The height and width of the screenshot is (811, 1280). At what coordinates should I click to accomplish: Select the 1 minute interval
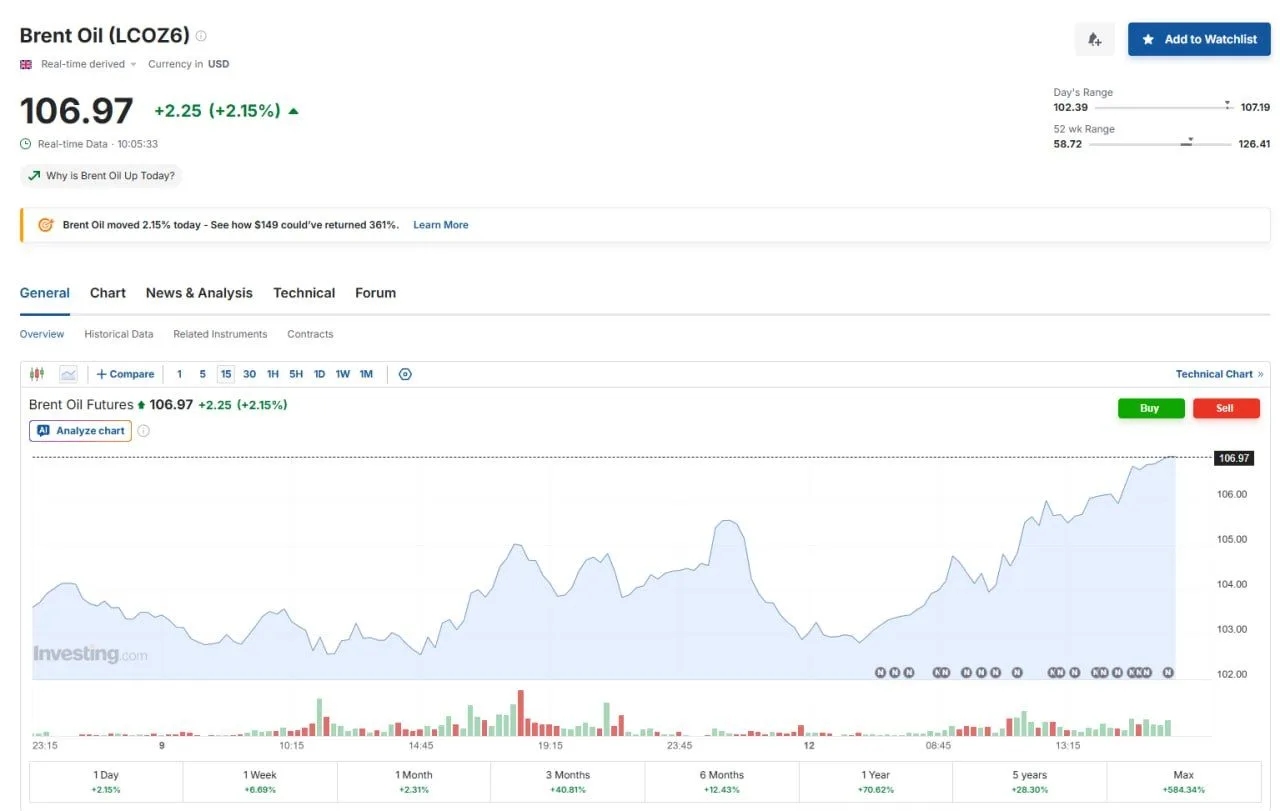[x=179, y=374]
